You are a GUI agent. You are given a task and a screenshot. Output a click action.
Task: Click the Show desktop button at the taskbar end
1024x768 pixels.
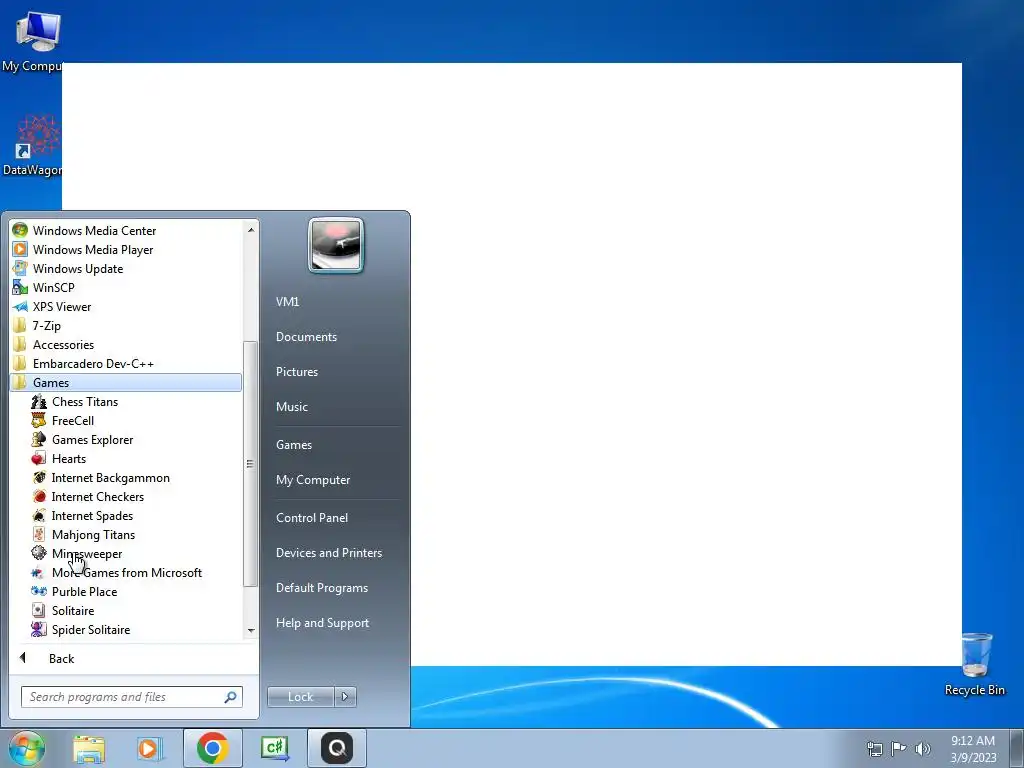pos(1017,749)
